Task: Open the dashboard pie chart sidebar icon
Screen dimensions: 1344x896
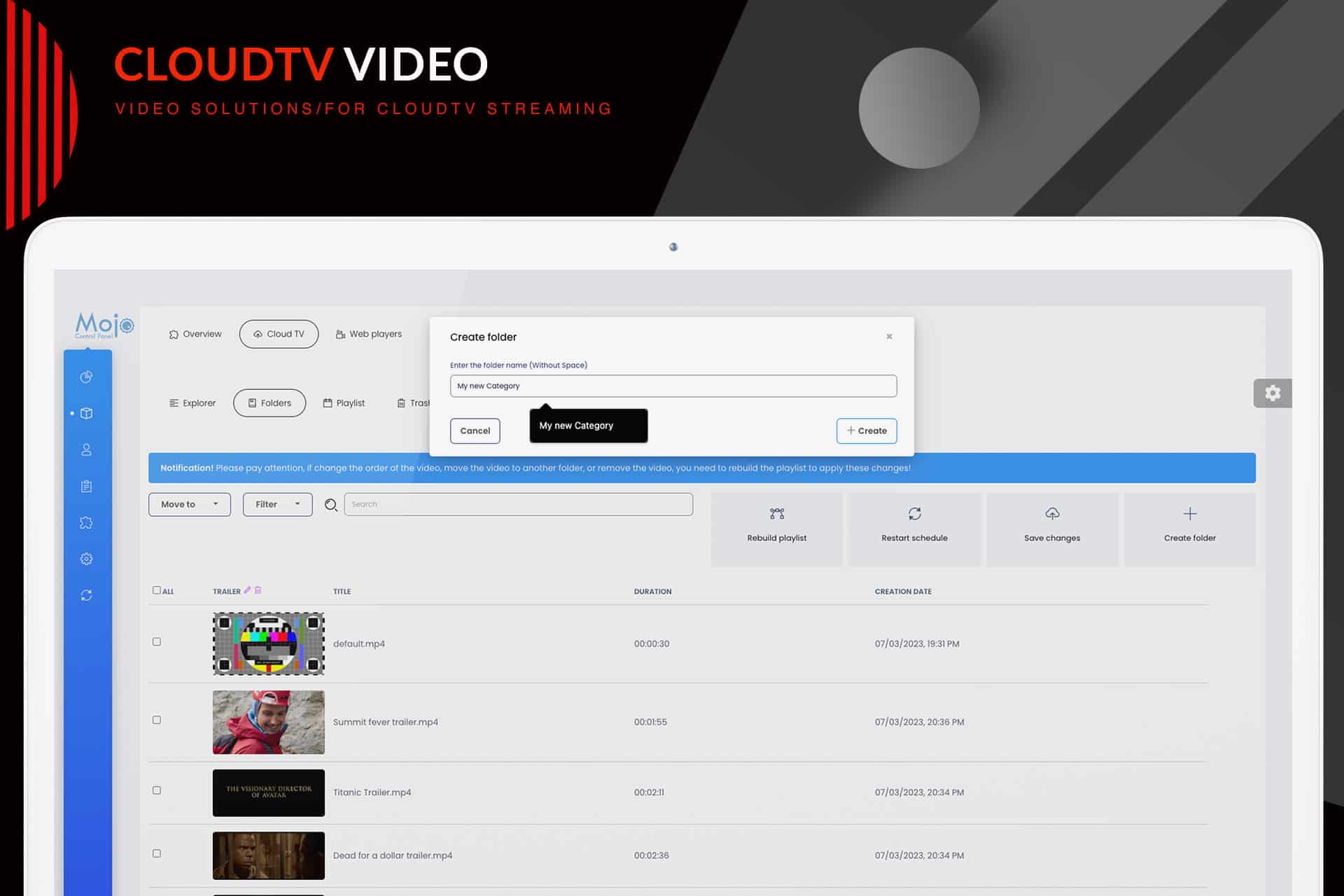Action: point(86,377)
